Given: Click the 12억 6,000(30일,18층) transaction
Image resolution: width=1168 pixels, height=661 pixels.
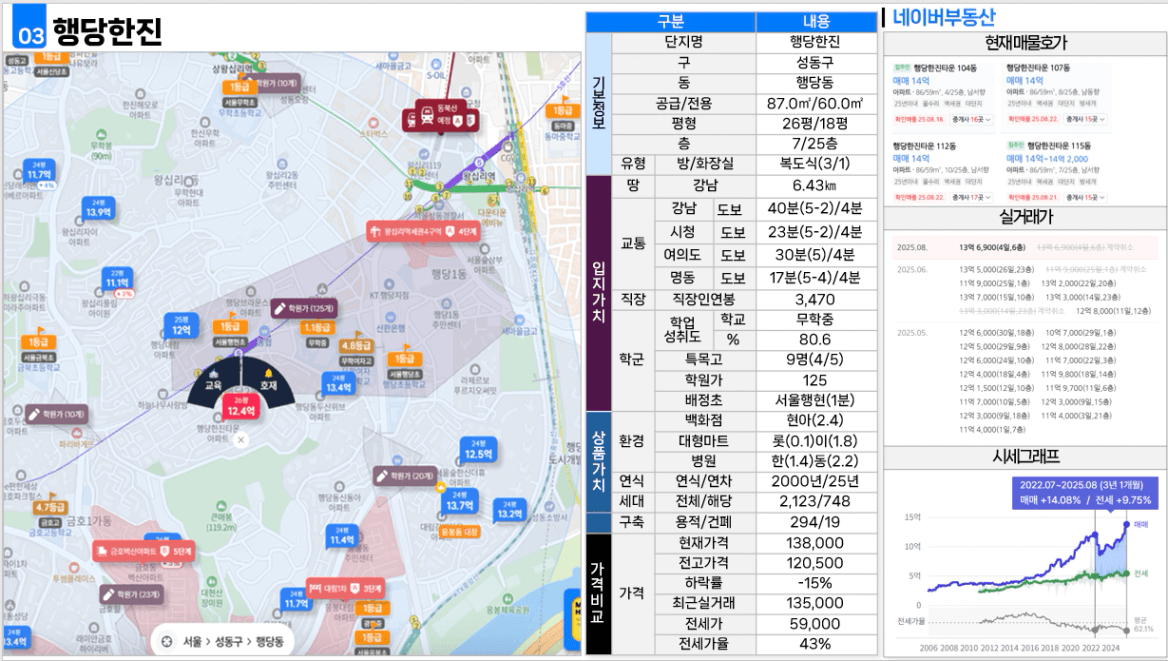Looking at the screenshot, I should pyautogui.click(x=996, y=333).
